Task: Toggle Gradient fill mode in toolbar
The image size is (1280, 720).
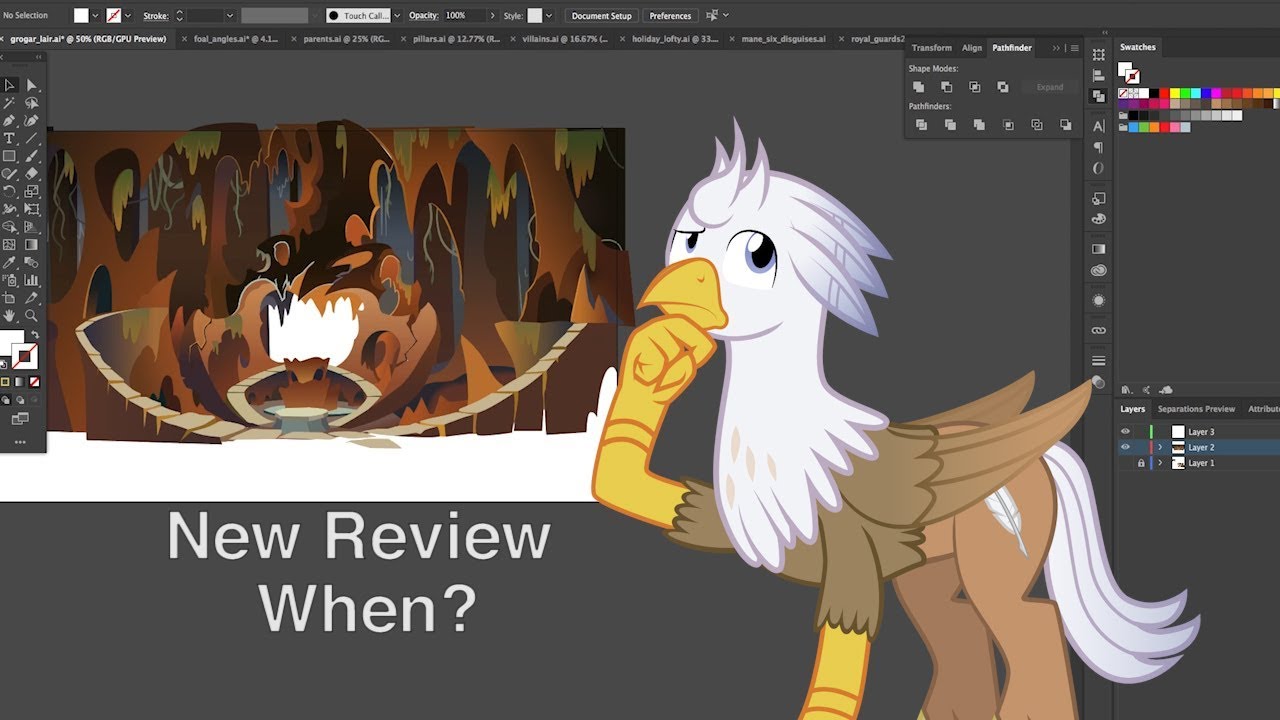Action: click(20, 381)
